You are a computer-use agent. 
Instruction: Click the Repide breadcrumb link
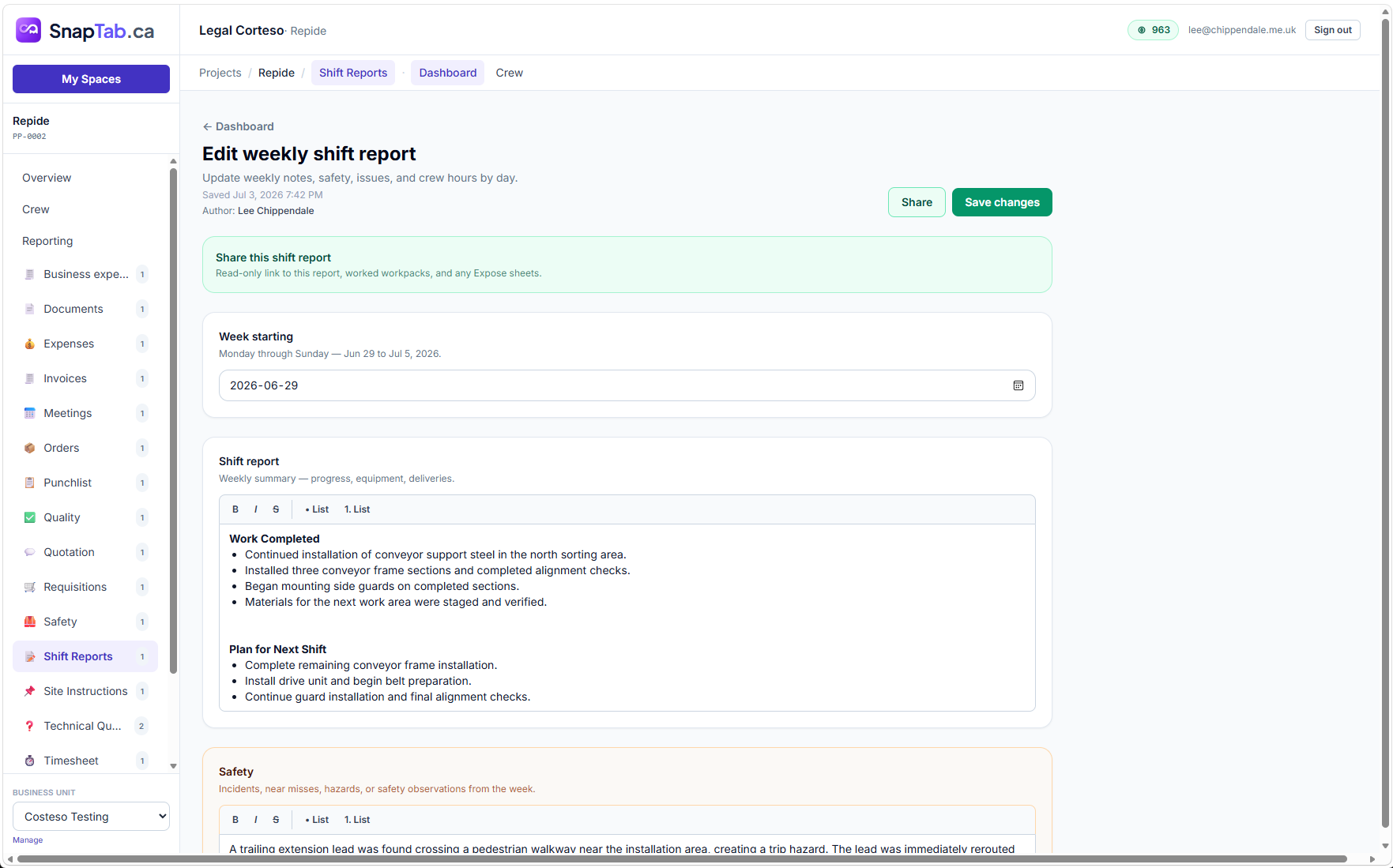click(x=277, y=73)
